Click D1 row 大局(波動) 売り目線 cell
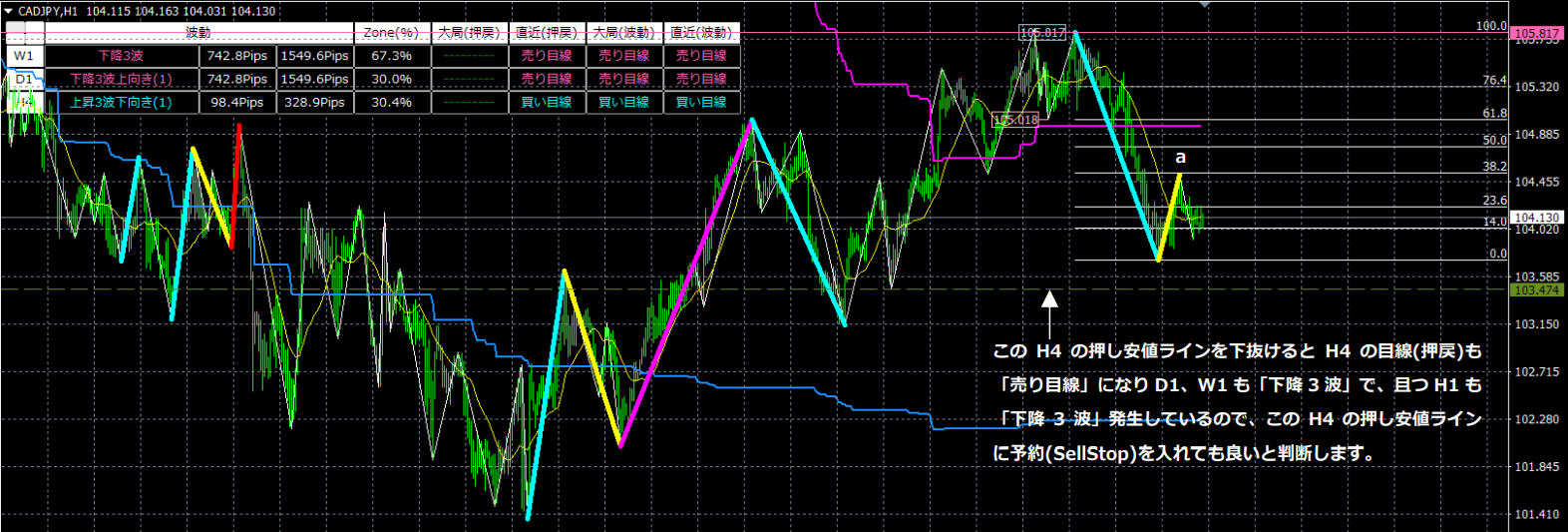 click(x=624, y=79)
